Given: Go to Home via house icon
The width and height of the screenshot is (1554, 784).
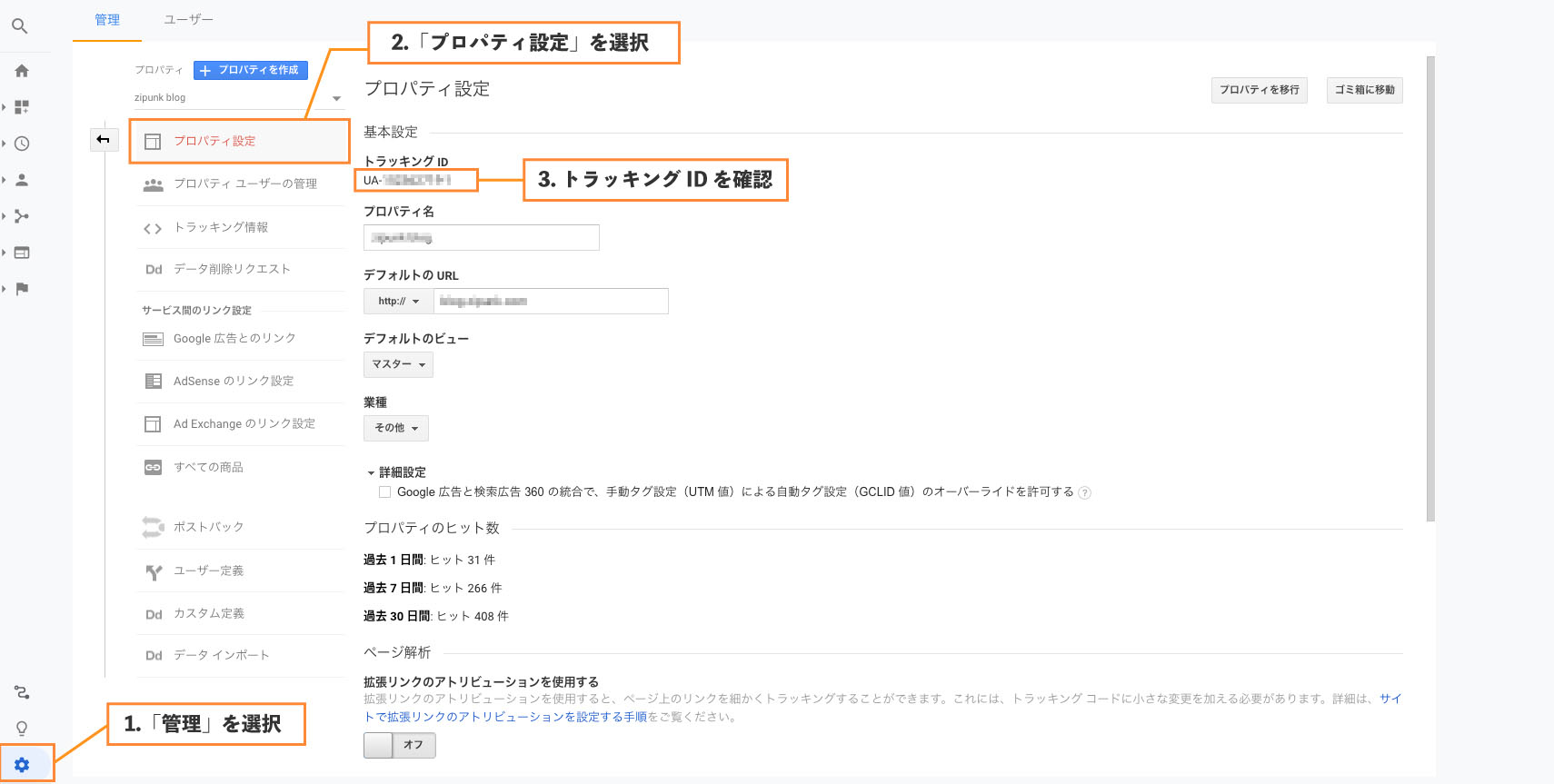Looking at the screenshot, I should pos(22,71).
